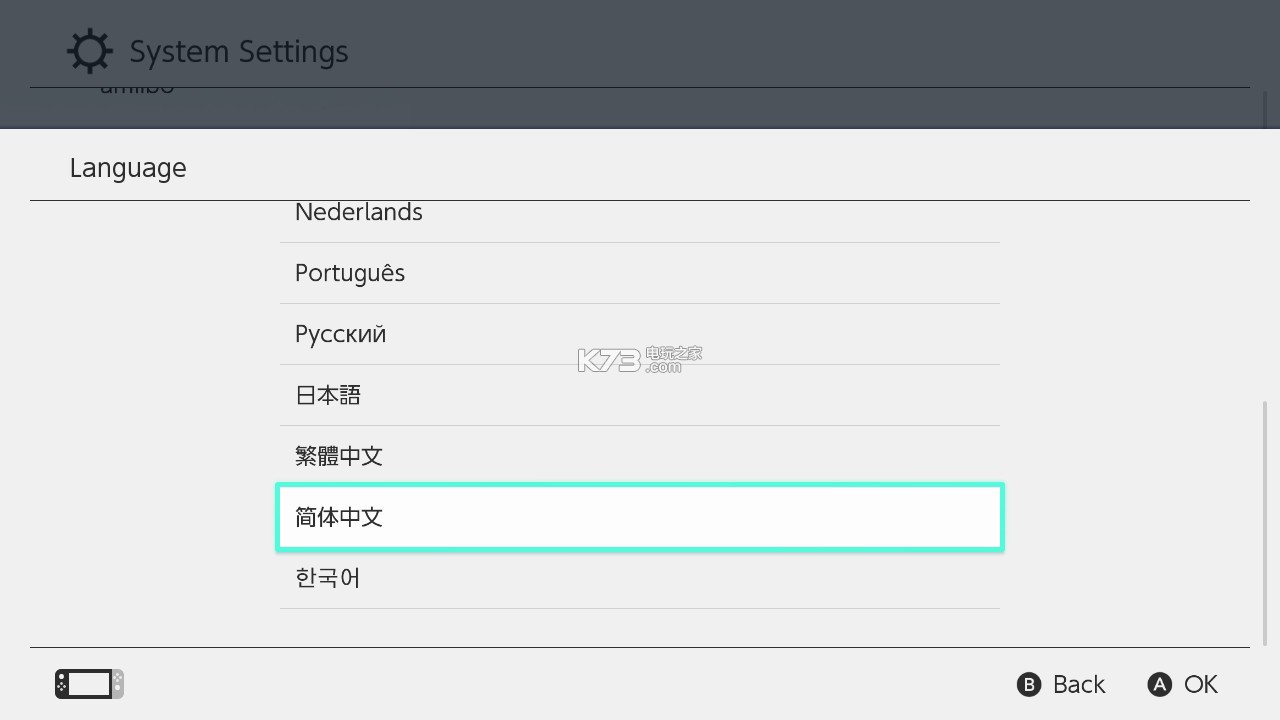Open the amiibo settings section

[137, 85]
